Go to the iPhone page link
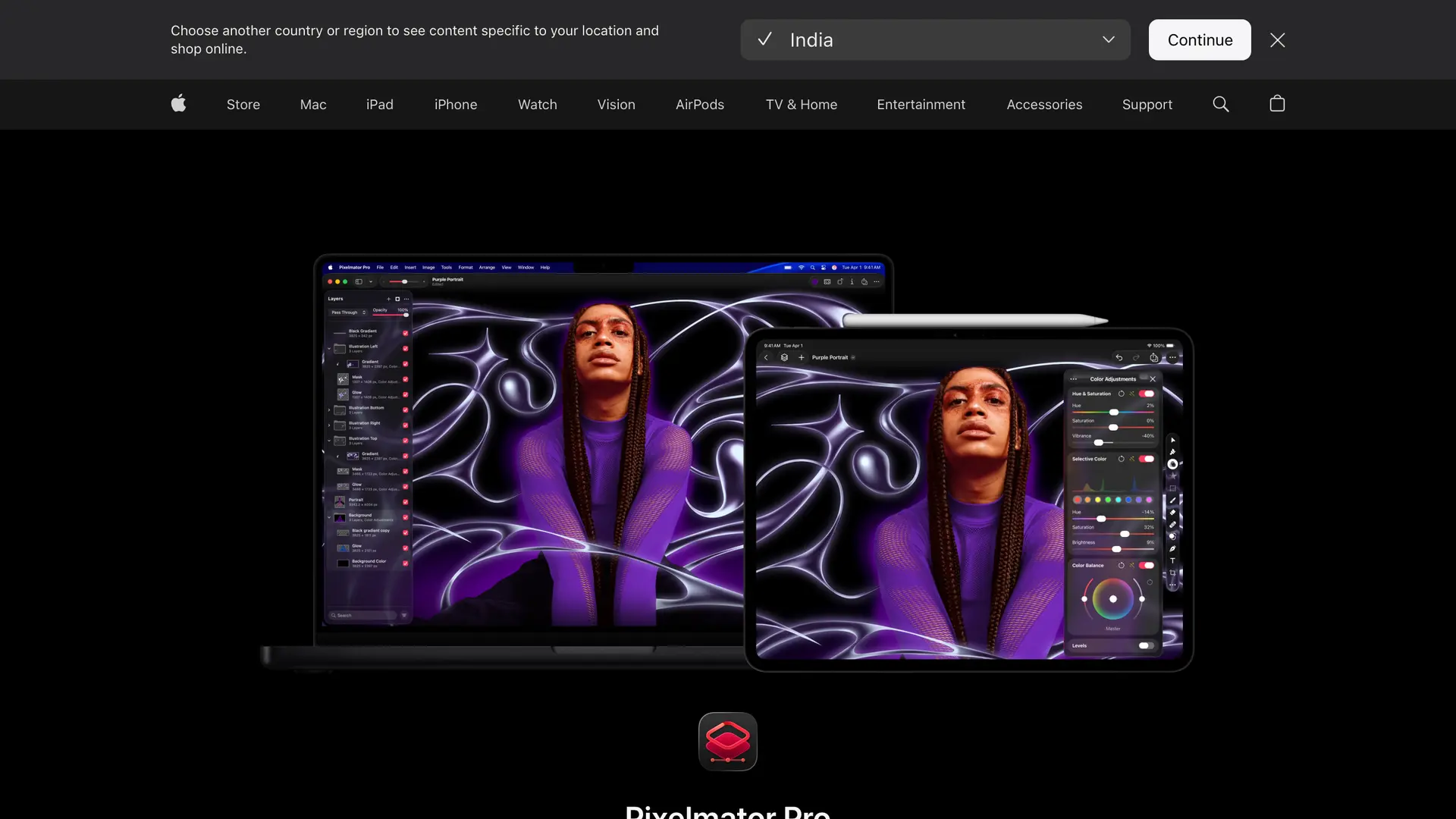This screenshot has width=1456, height=819. 456,105
